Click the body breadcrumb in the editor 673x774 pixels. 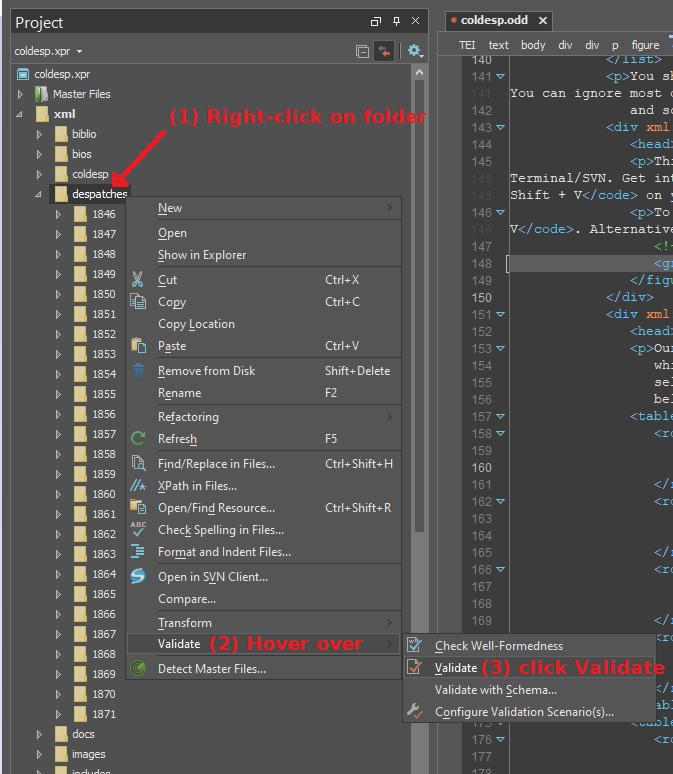point(533,45)
